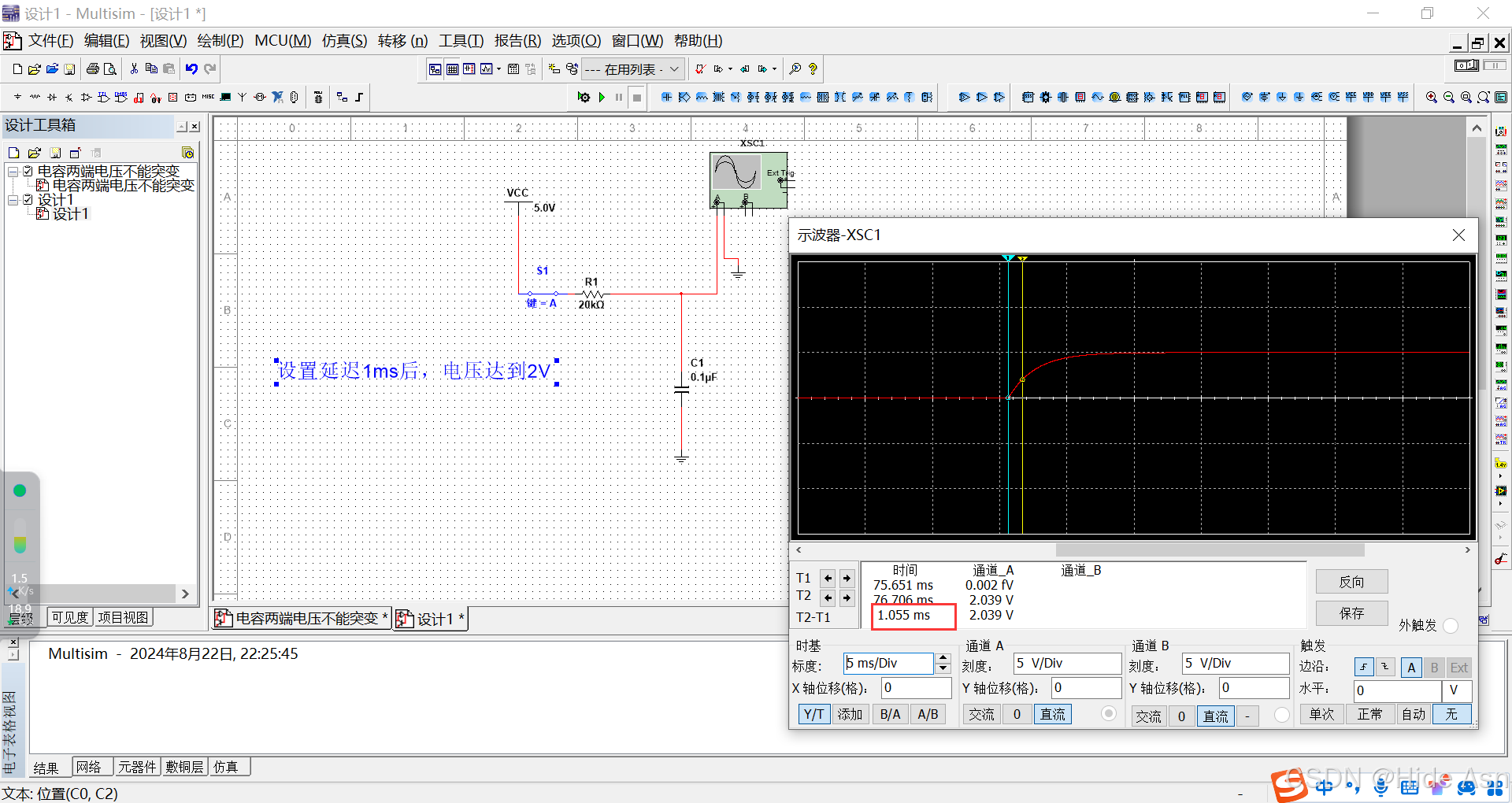Set trigger mode to 单次
Screen dimensions: 1512x803
(1321, 715)
